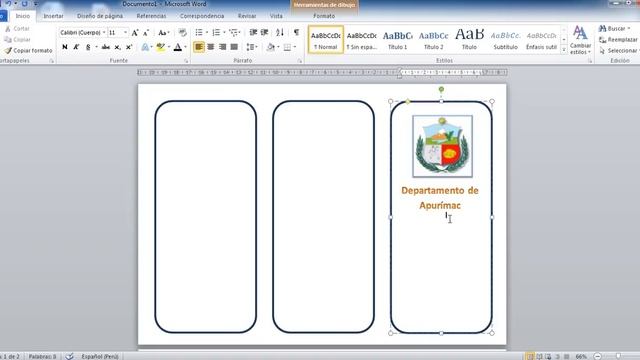The image size is (640, 360).
Task: Toggle show paragraph marks (¶)
Action: (296, 32)
